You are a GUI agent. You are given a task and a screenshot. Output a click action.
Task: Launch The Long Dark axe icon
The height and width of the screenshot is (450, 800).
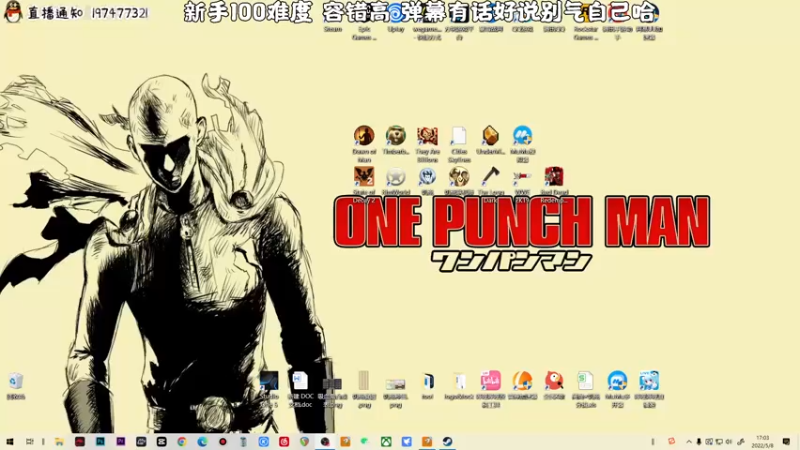[490, 177]
